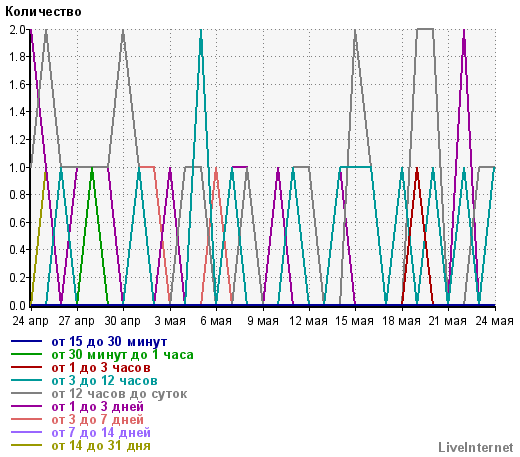Viewport: 520px width, 457px height.
Task: Select the 'от 3 до 12 часов' legend entry
Action: click(104, 381)
